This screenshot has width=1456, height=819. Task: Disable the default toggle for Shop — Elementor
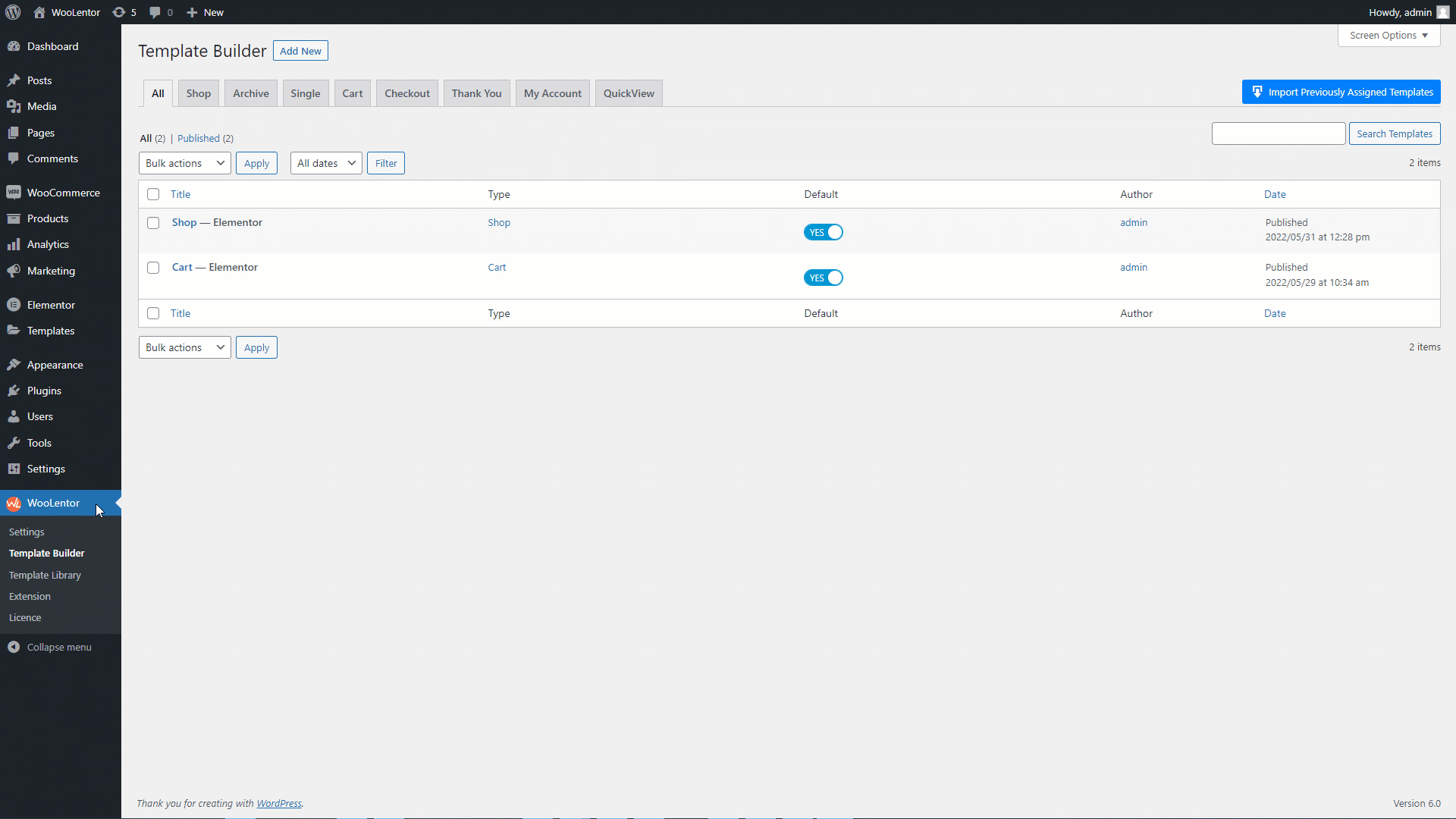point(824,232)
